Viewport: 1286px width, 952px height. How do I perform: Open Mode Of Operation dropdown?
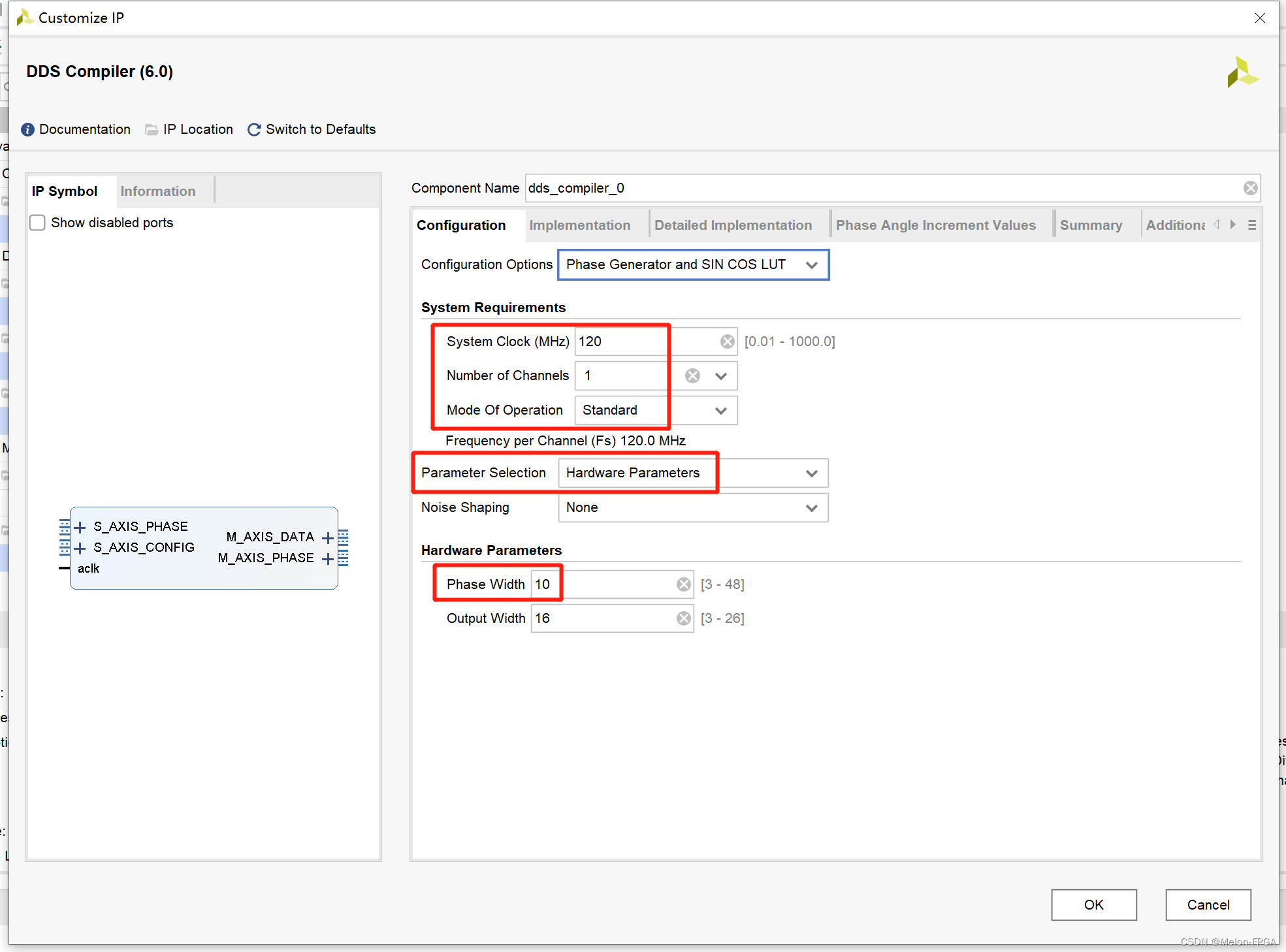720,411
